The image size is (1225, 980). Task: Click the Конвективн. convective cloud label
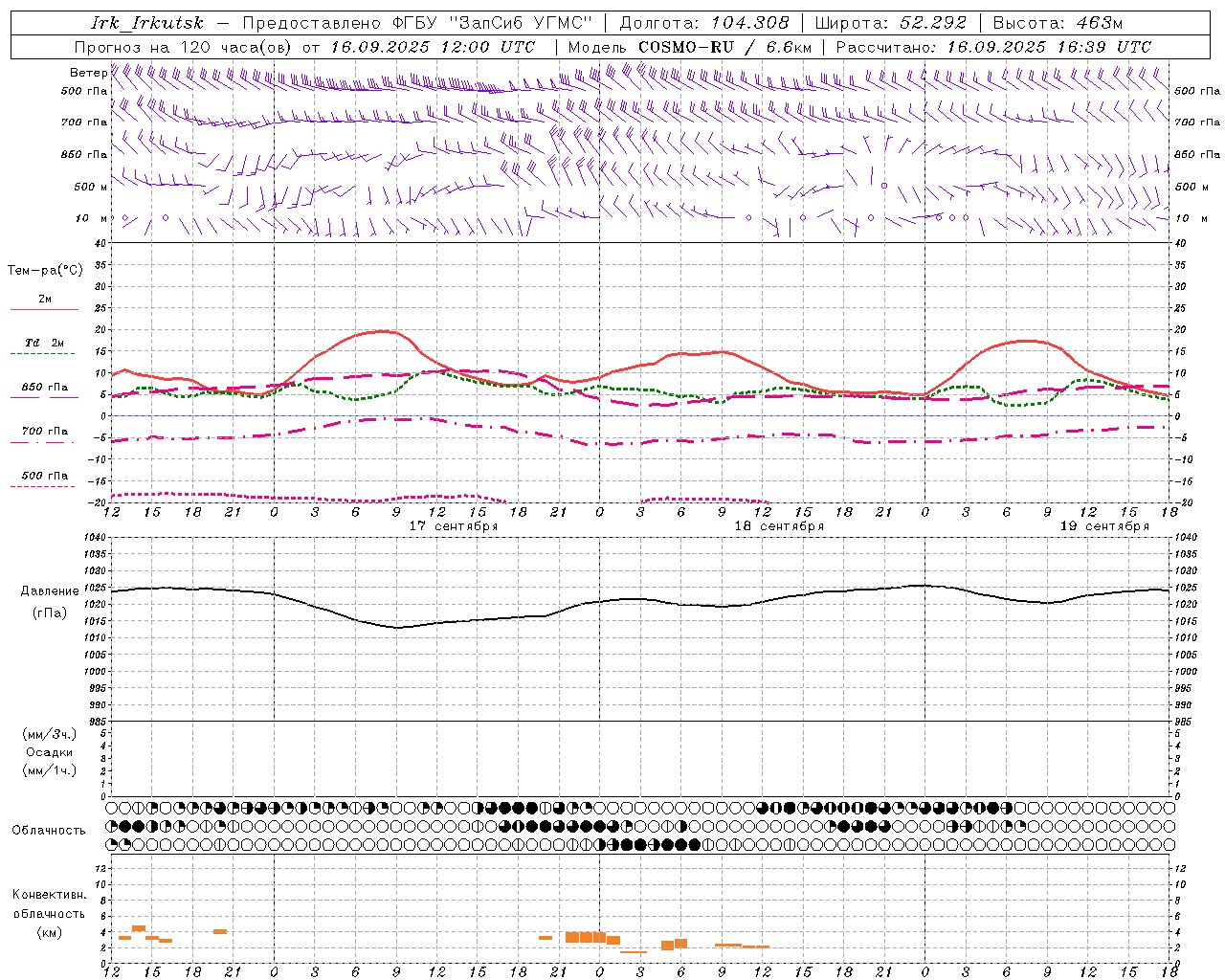coord(50,895)
